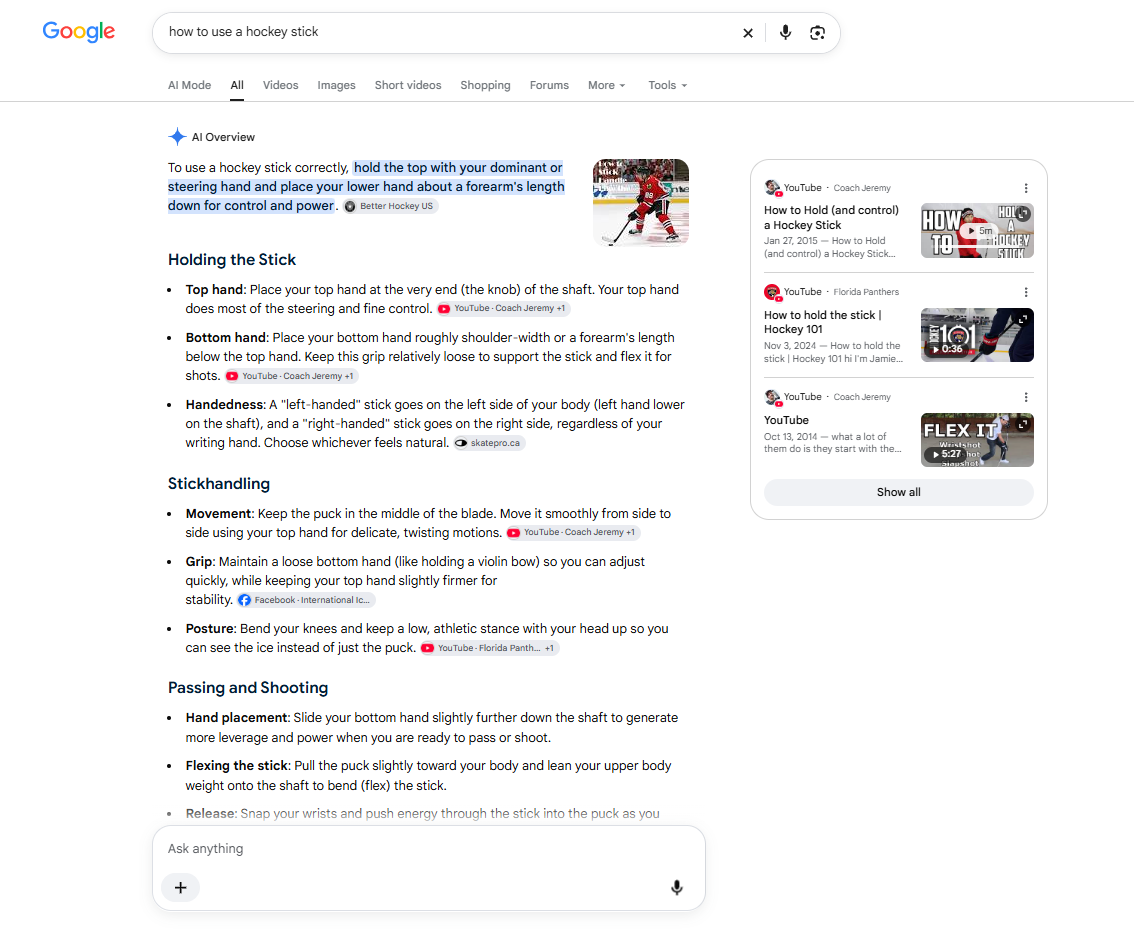Open YouTube Coach Jeremy source after Bottom hand
Screen dimensions: 1134x937
coord(291,376)
